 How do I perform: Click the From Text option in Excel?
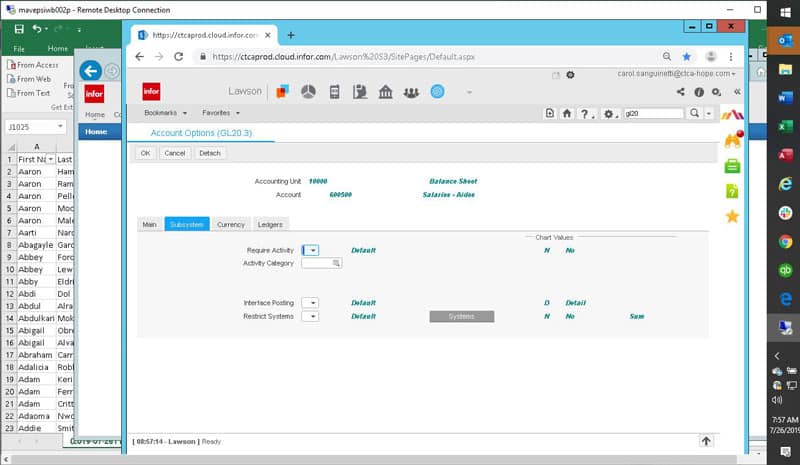tap(29, 93)
